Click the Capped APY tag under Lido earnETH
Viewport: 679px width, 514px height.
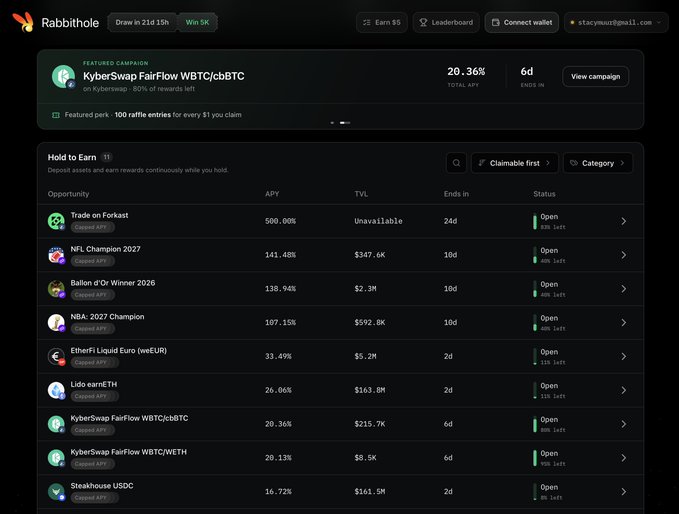click(x=94, y=396)
